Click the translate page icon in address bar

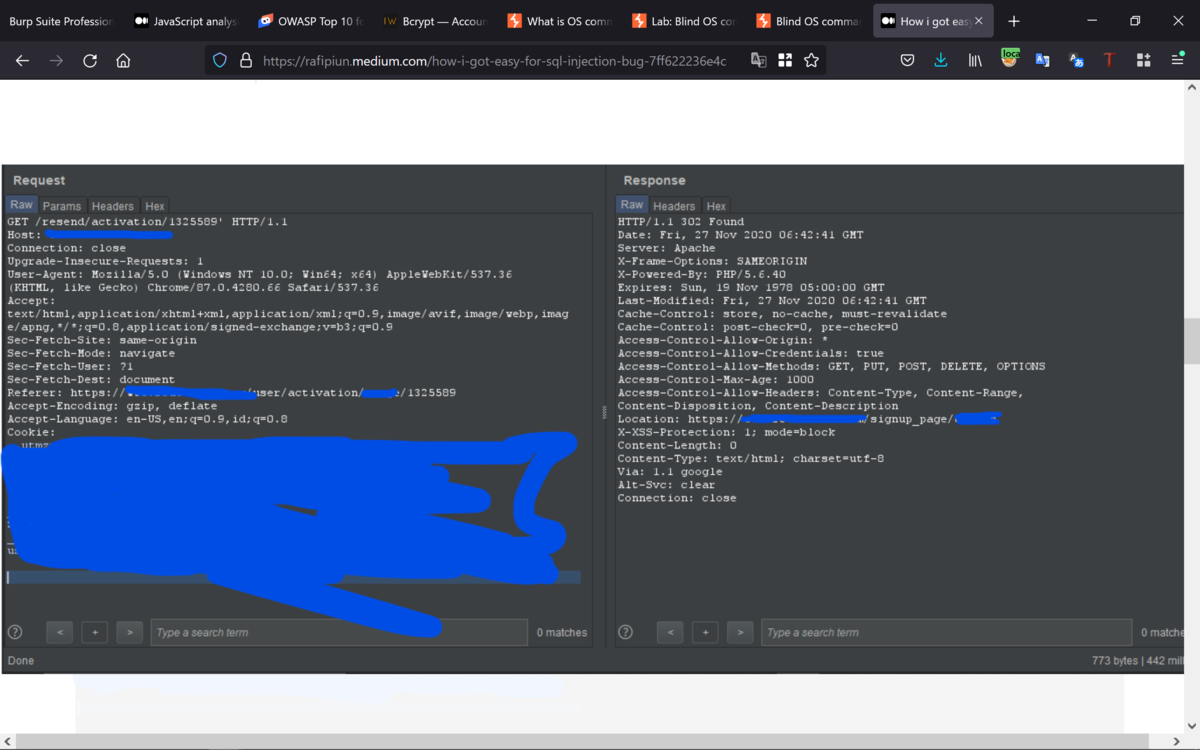tap(759, 61)
